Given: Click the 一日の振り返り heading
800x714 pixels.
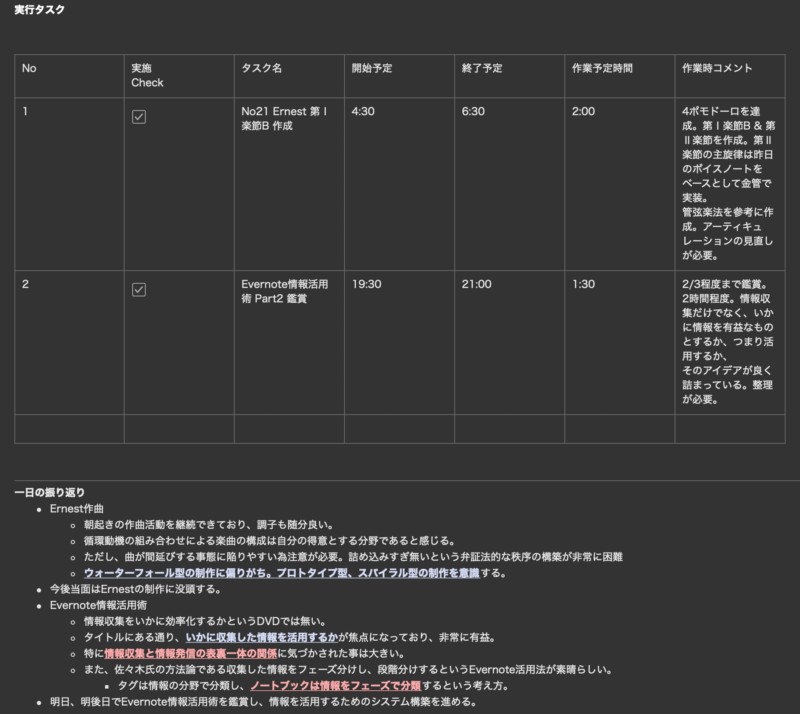Looking at the screenshot, I should coord(49,493).
